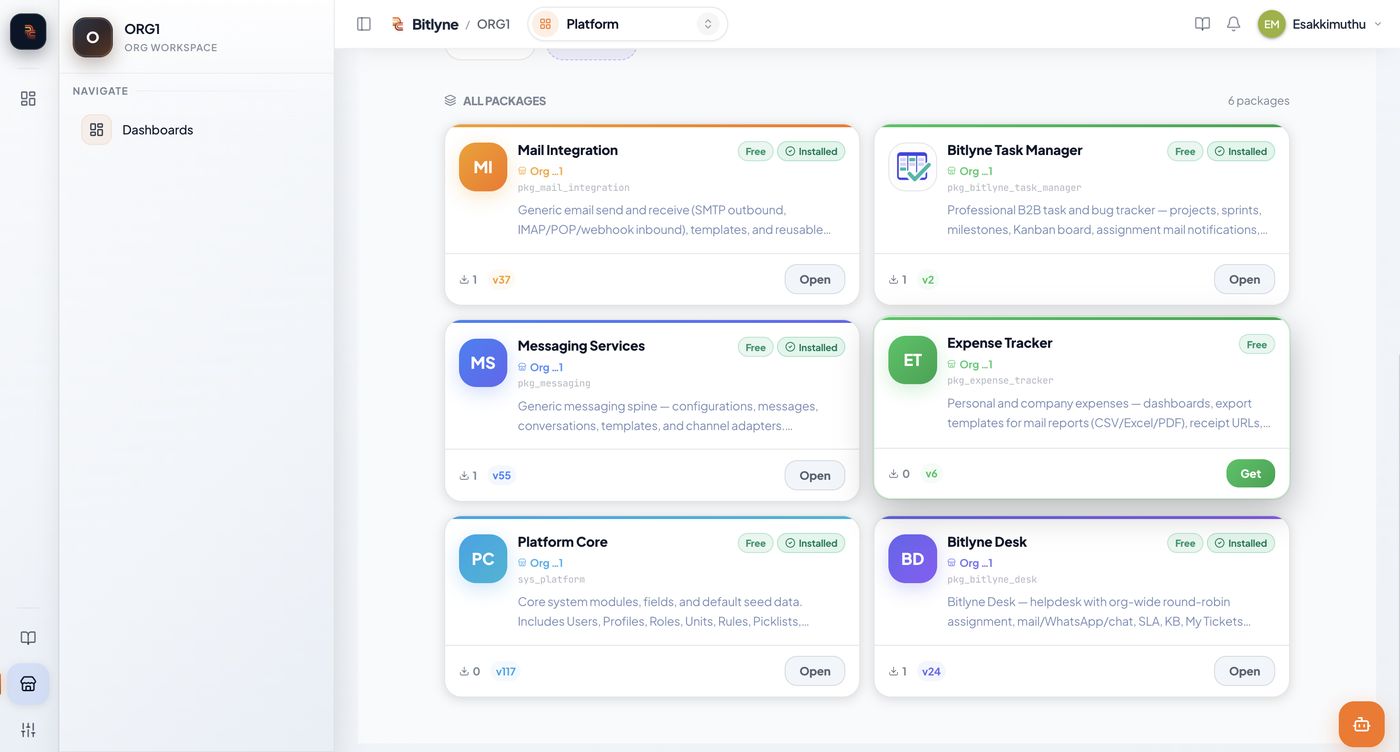Click the v117 version tag
The height and width of the screenshot is (752, 1400).
[505, 672]
